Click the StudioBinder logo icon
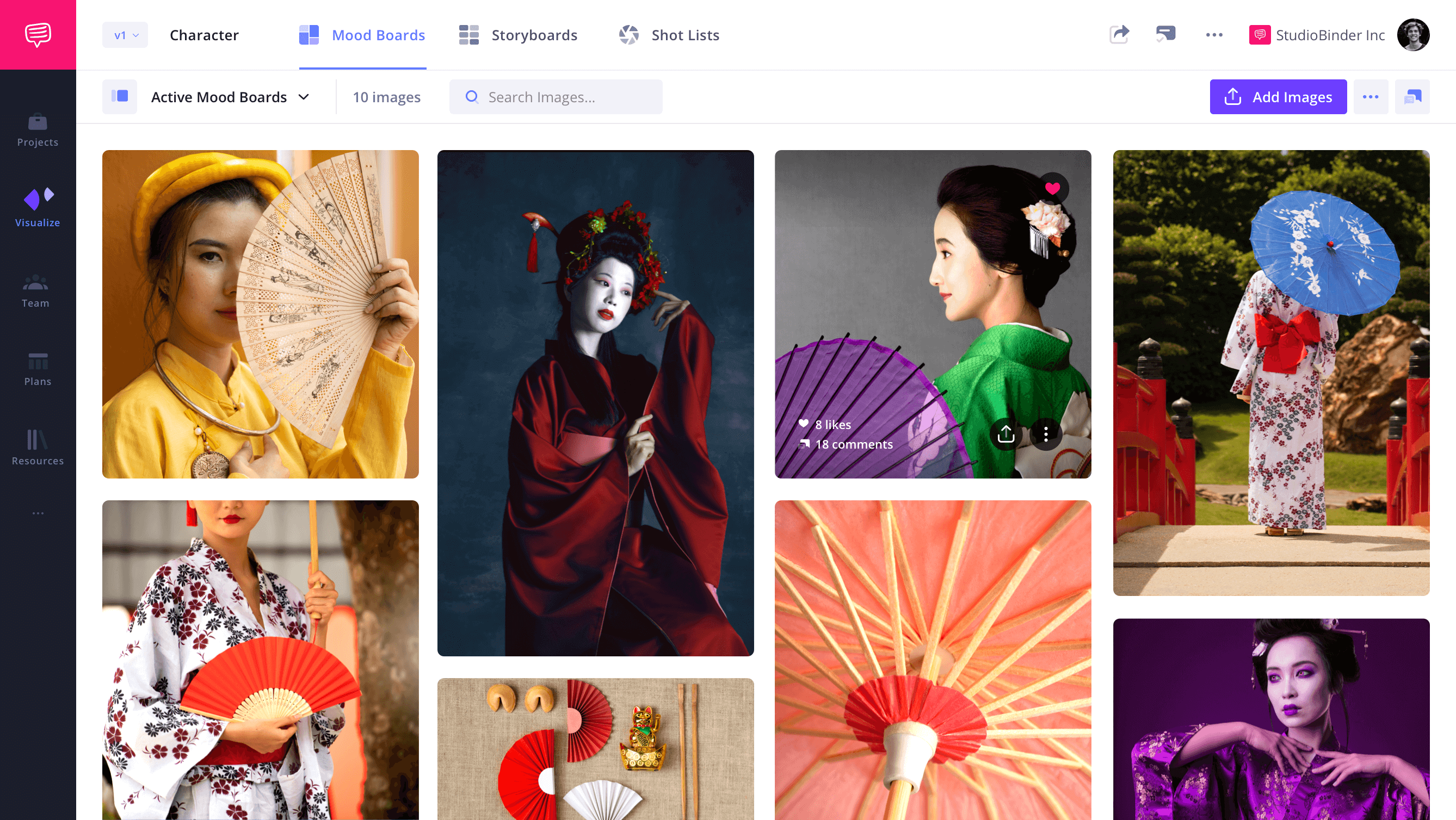The image size is (1456, 820). [x=38, y=35]
